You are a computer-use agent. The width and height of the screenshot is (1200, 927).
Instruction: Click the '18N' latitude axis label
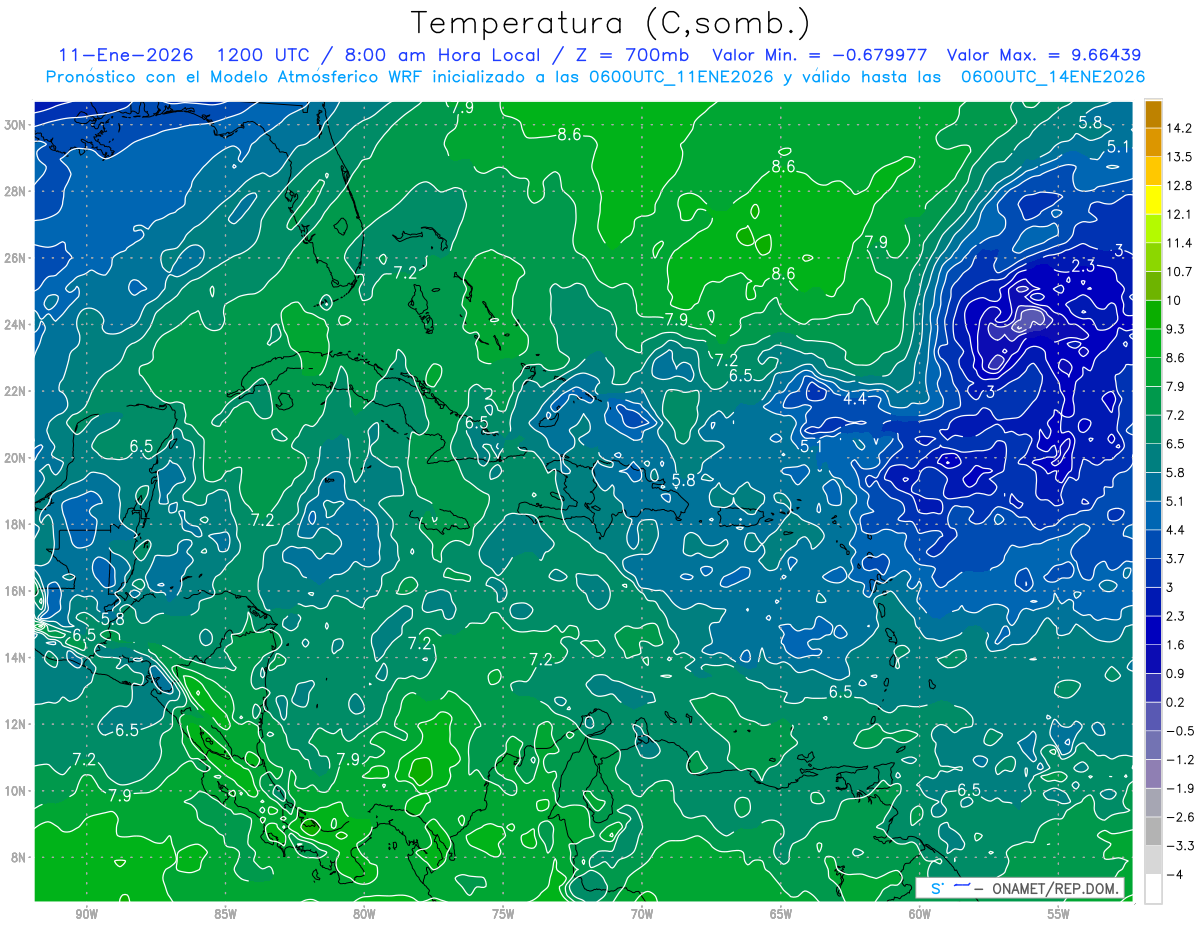coord(15,525)
